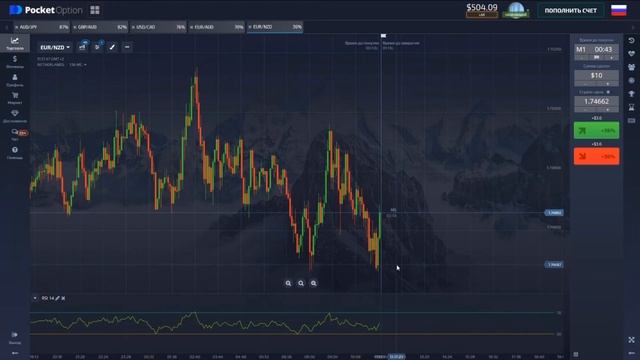Click the M1 00:43 expiration time field

[x=596, y=49]
